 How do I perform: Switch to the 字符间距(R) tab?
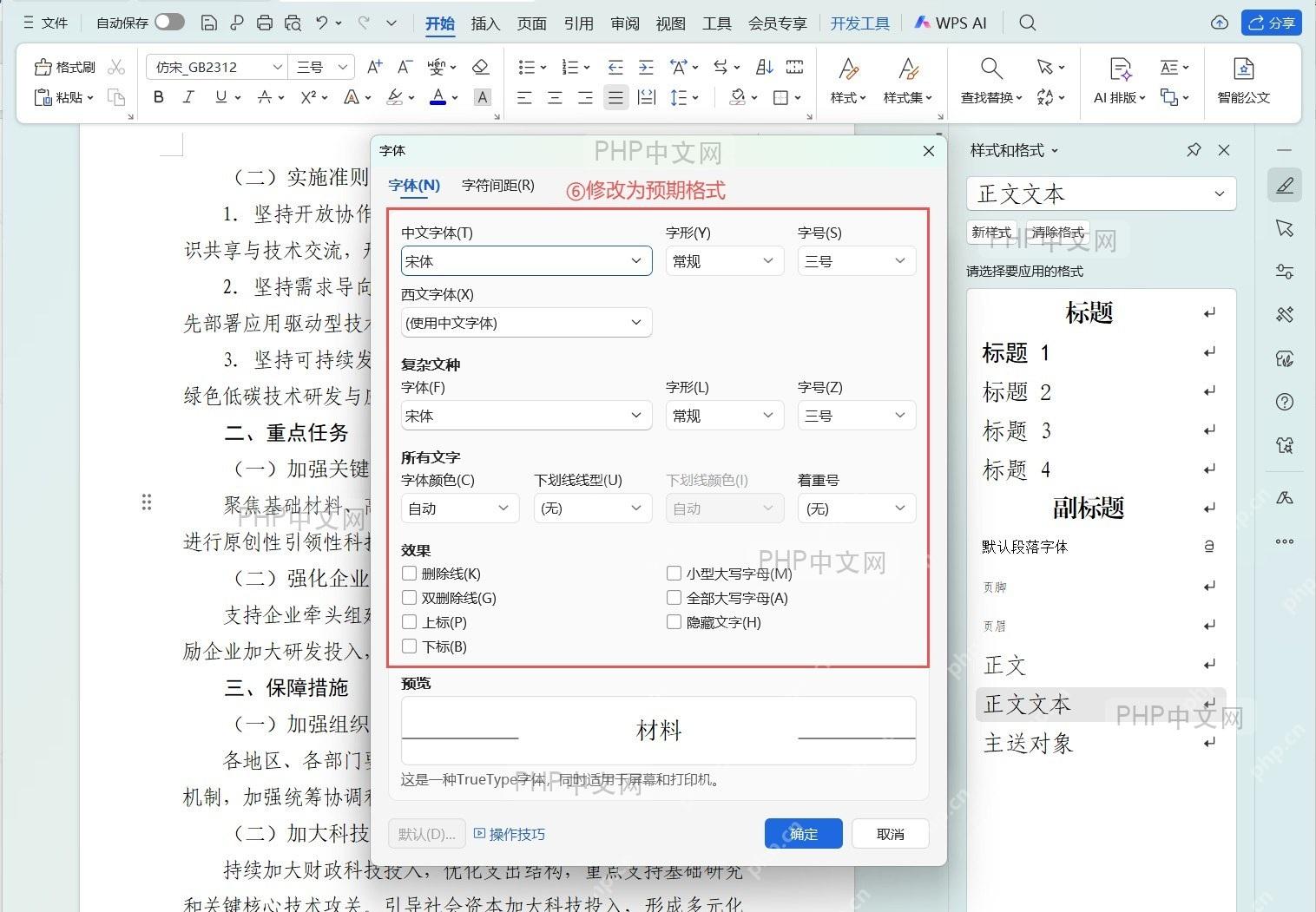(x=498, y=185)
